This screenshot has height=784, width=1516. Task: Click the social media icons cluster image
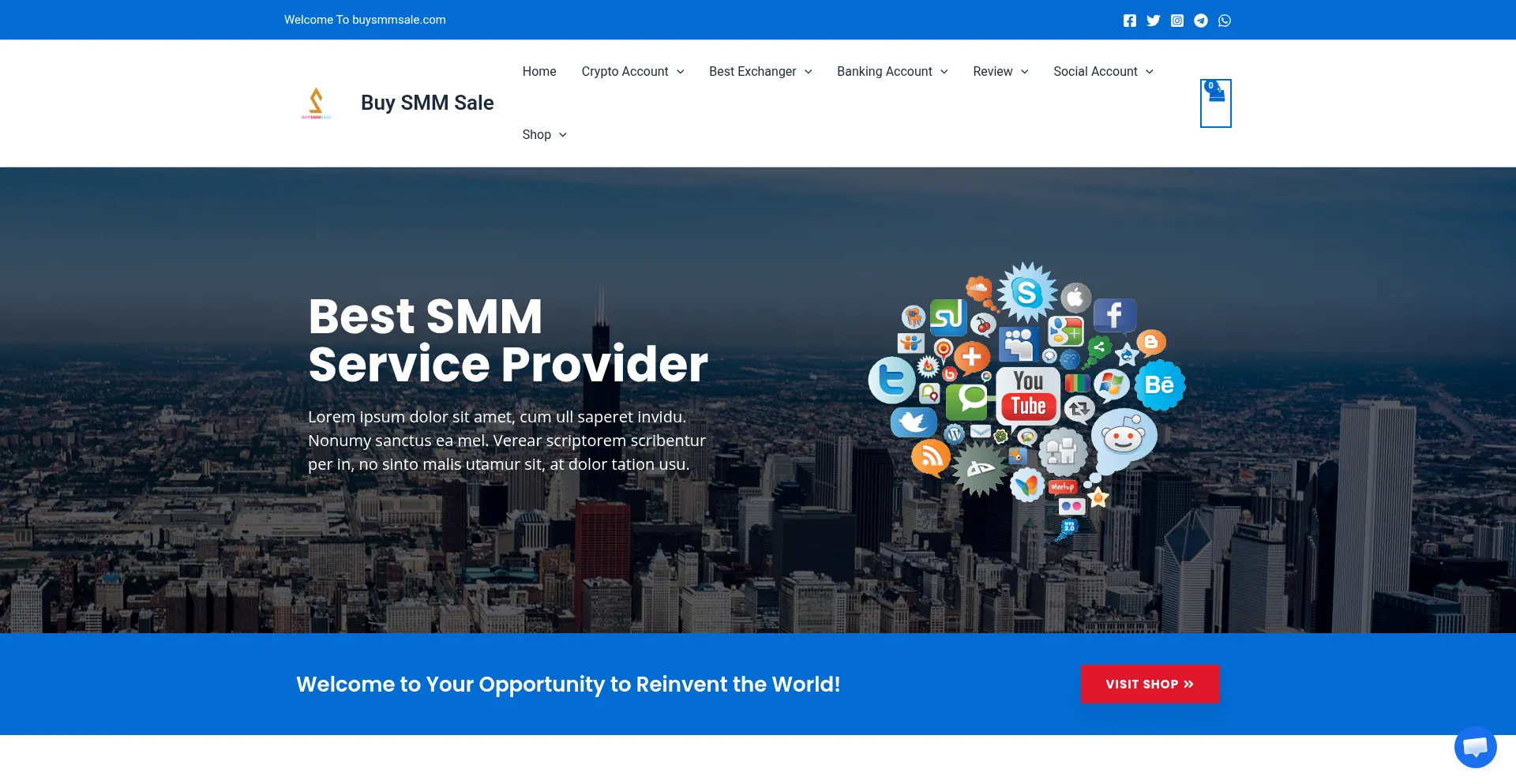(1026, 400)
